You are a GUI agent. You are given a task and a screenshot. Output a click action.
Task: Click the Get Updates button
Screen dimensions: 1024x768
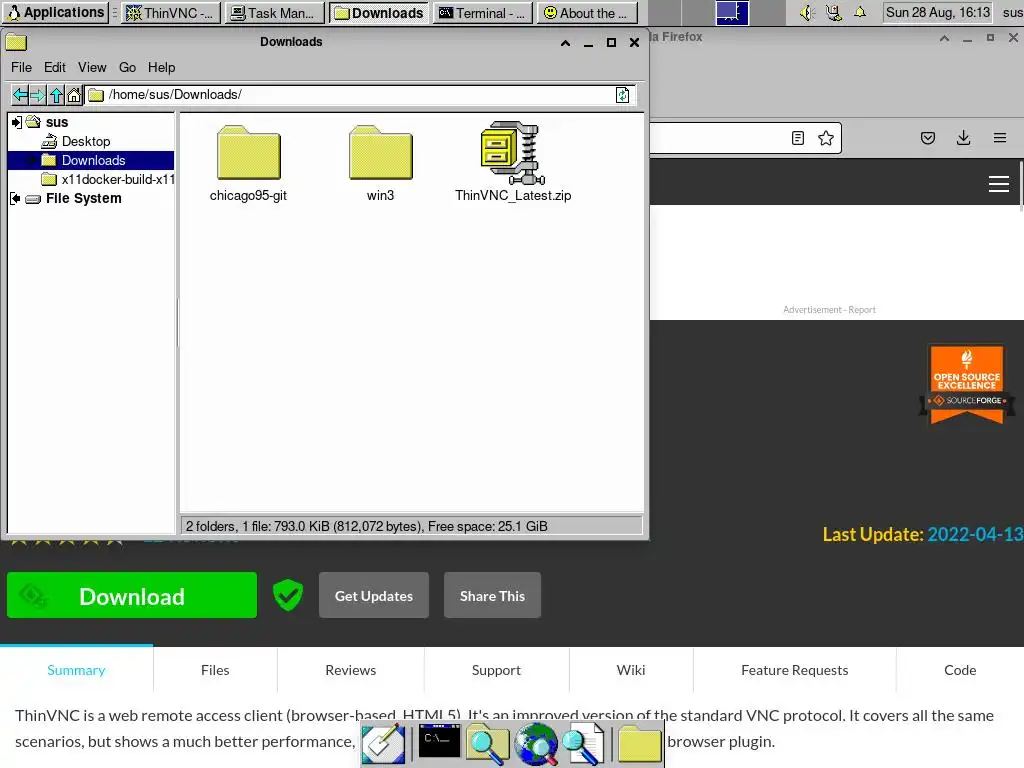[374, 596]
